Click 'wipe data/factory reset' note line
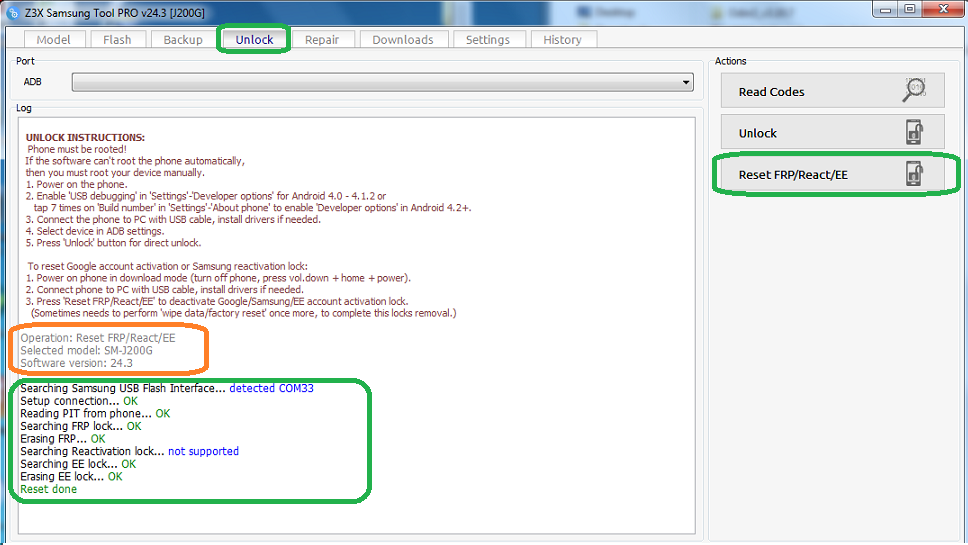968x545 pixels. click(244, 314)
